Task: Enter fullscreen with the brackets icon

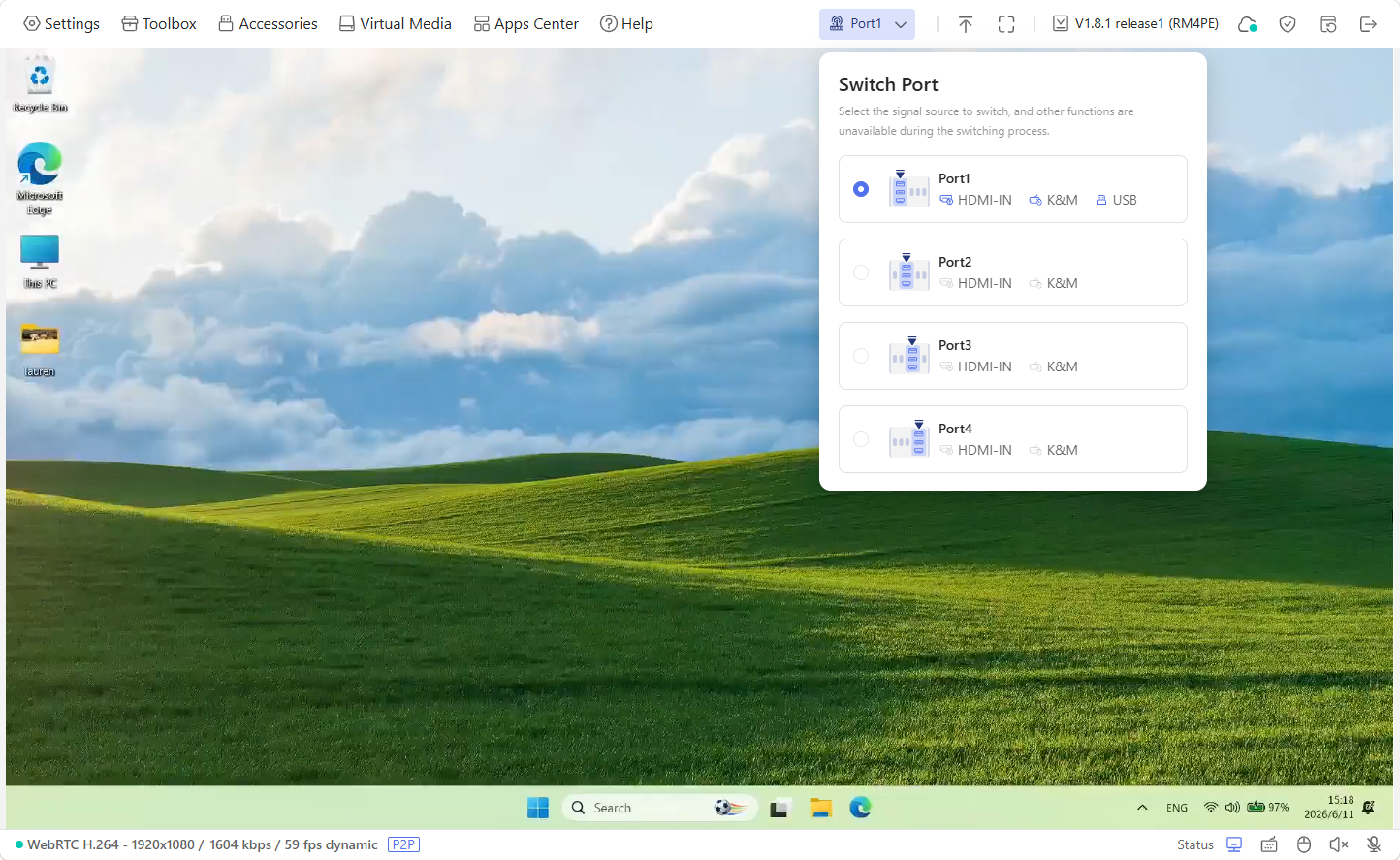Action: pyautogui.click(x=1006, y=24)
